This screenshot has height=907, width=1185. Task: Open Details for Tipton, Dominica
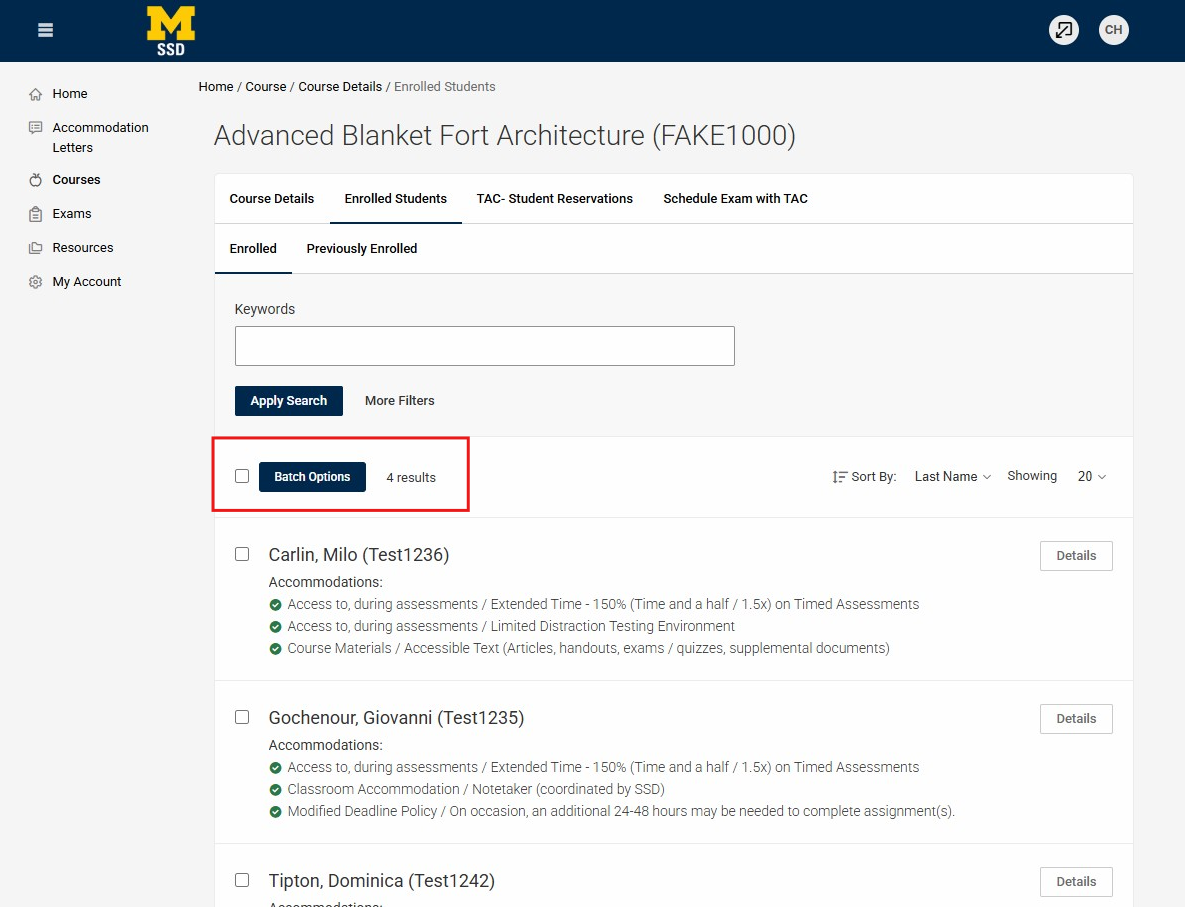click(1076, 881)
